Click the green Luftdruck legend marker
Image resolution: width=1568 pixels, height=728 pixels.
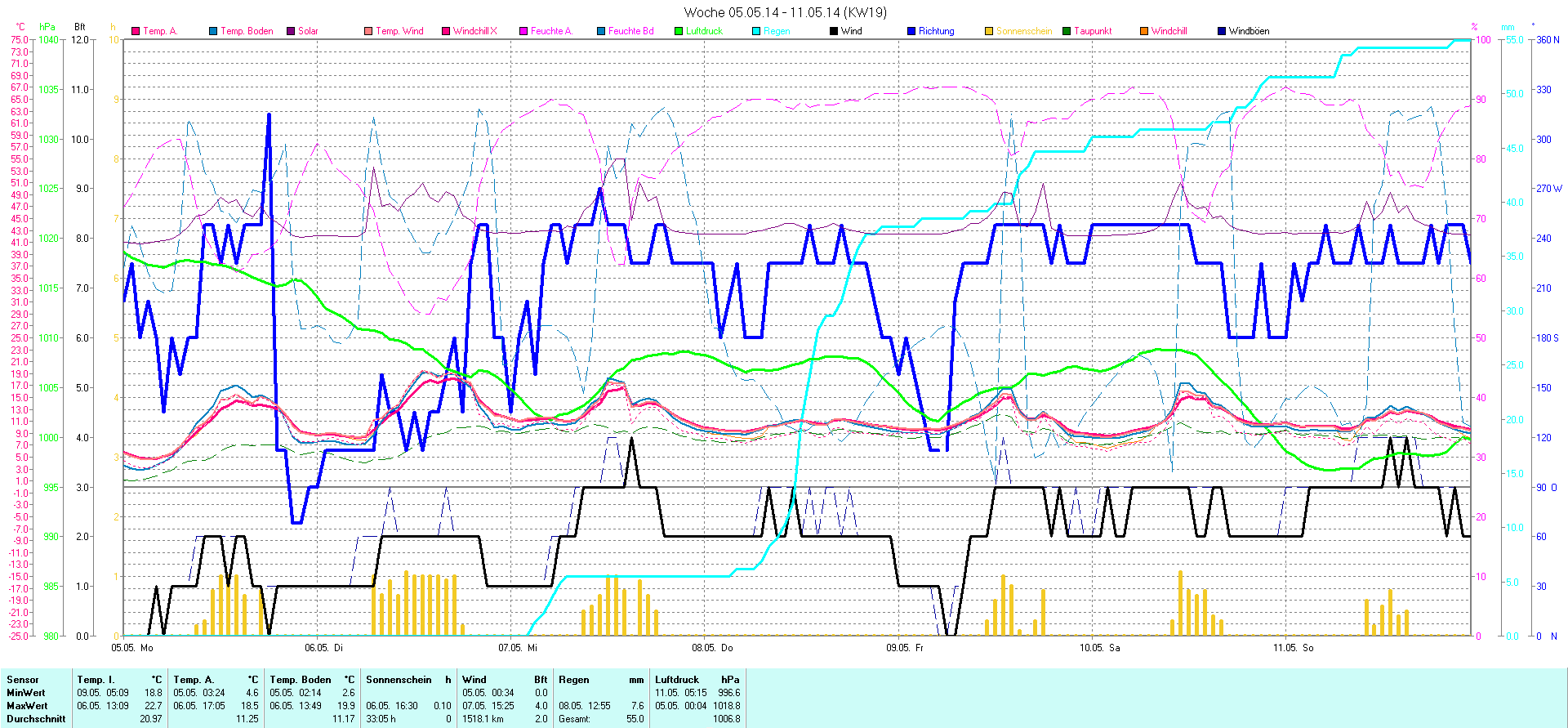[x=679, y=31]
